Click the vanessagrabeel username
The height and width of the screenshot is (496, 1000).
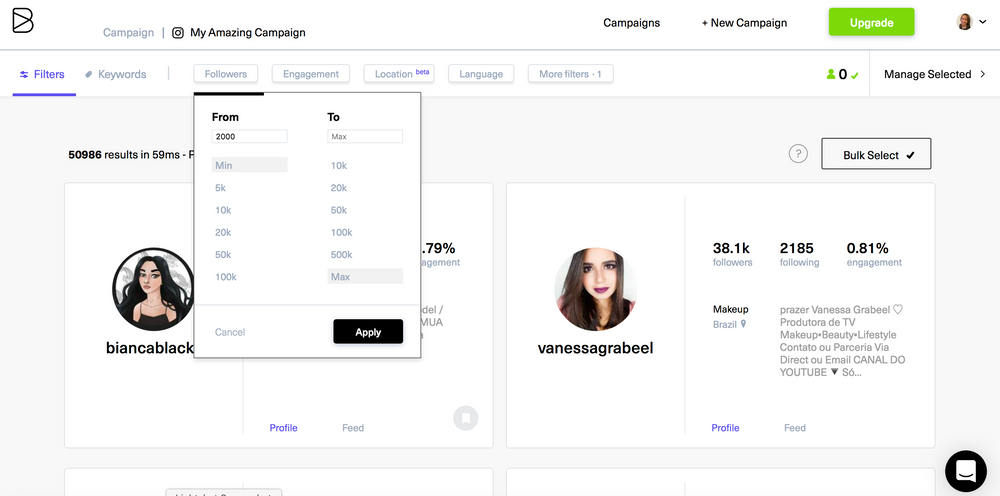click(595, 348)
